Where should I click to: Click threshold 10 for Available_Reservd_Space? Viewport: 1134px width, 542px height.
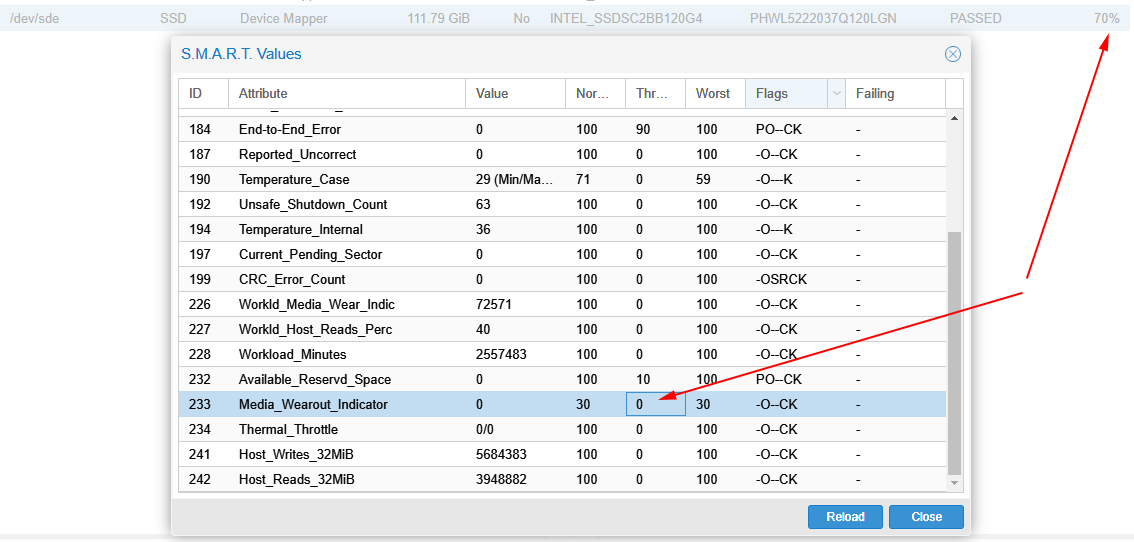pyautogui.click(x=643, y=379)
